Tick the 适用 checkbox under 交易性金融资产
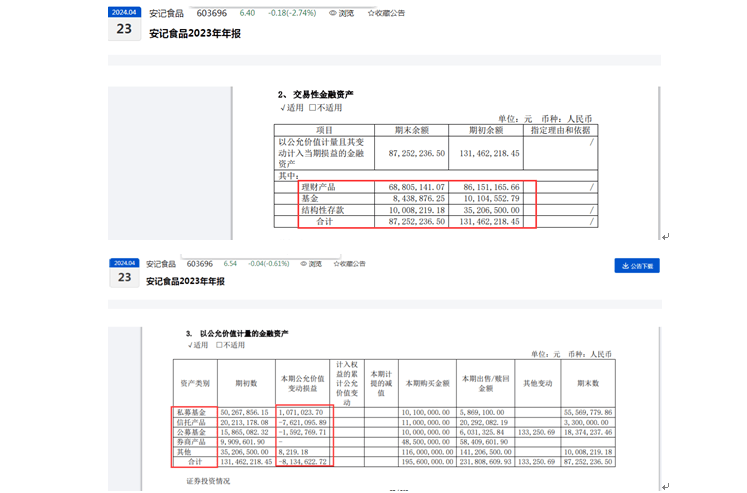747x493 pixels. click(283, 108)
